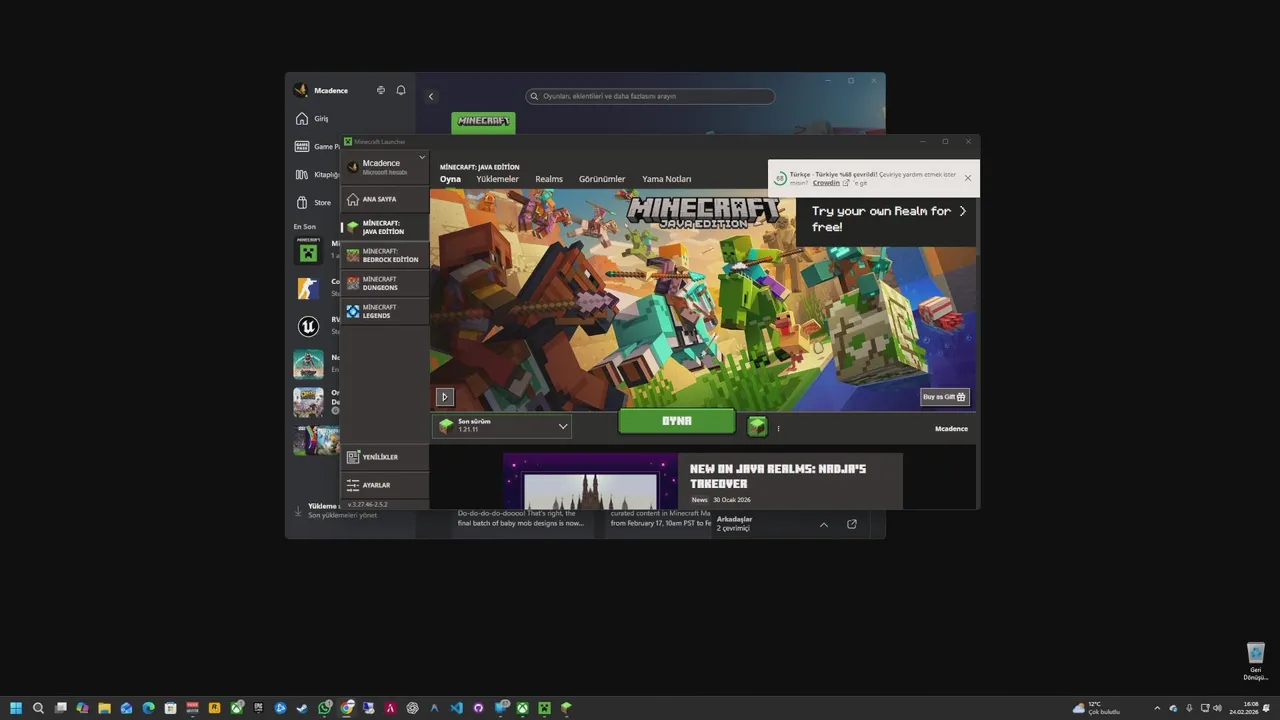Screen dimensions: 1280x720
Task: Switch to the Realms tab
Action: click(549, 179)
